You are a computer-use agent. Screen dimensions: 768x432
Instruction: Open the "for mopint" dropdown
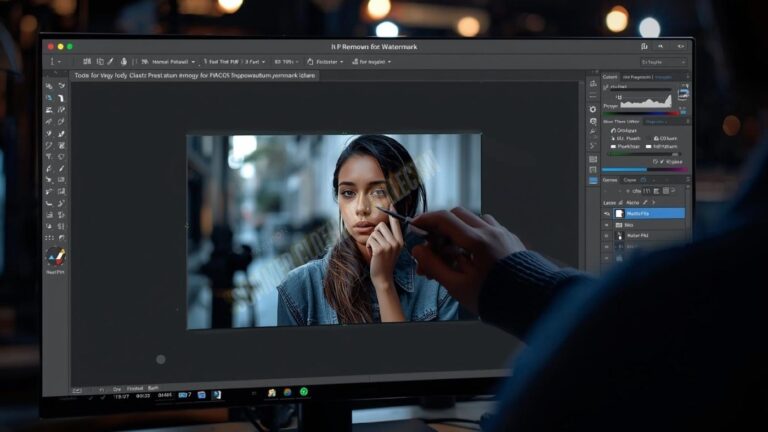click(x=372, y=62)
